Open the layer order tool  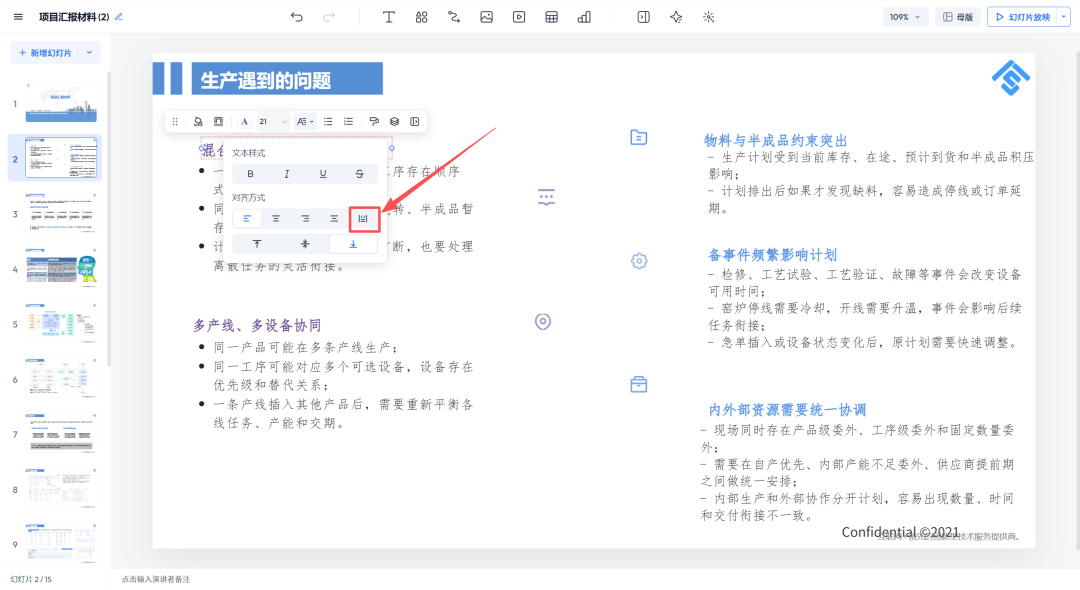[394, 122]
